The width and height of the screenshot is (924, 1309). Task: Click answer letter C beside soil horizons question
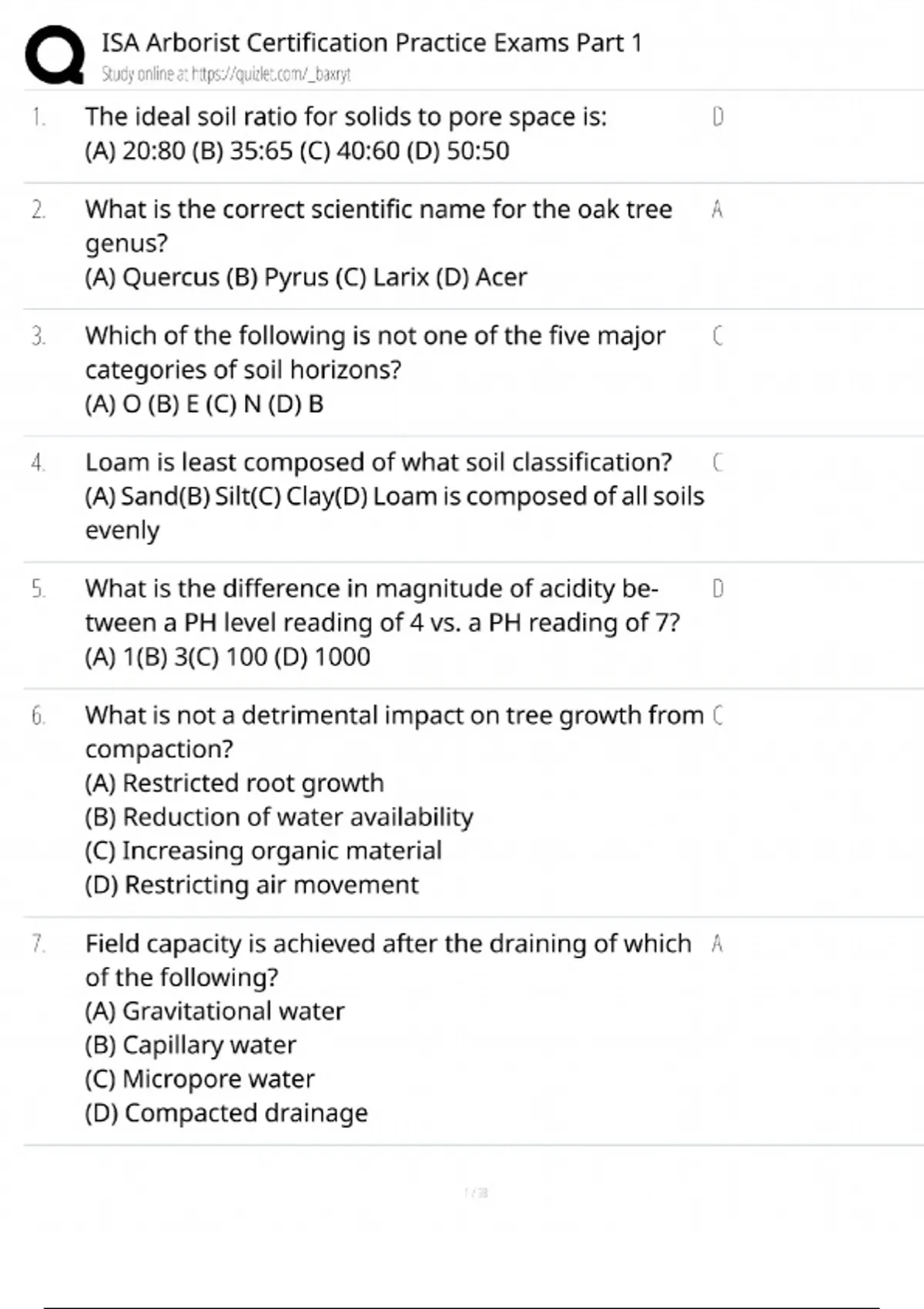[x=718, y=336]
